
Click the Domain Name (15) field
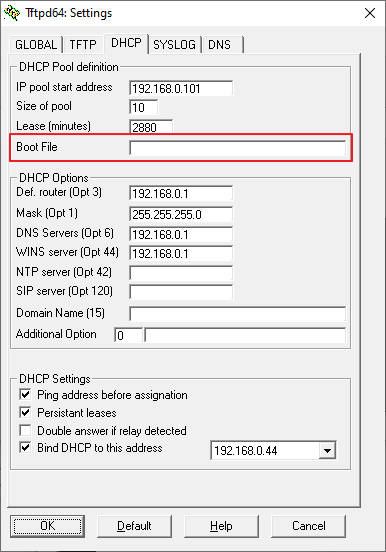click(x=238, y=314)
